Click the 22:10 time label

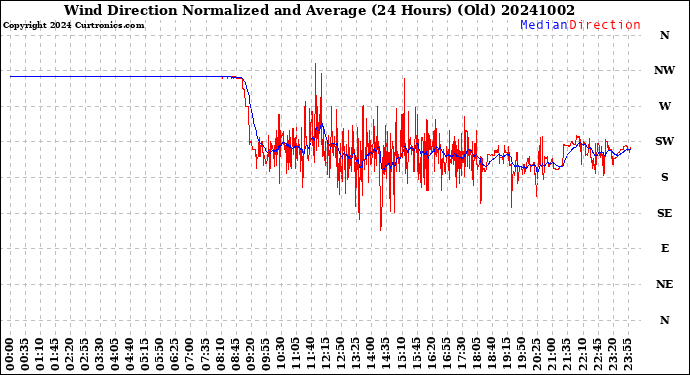(x=583, y=354)
